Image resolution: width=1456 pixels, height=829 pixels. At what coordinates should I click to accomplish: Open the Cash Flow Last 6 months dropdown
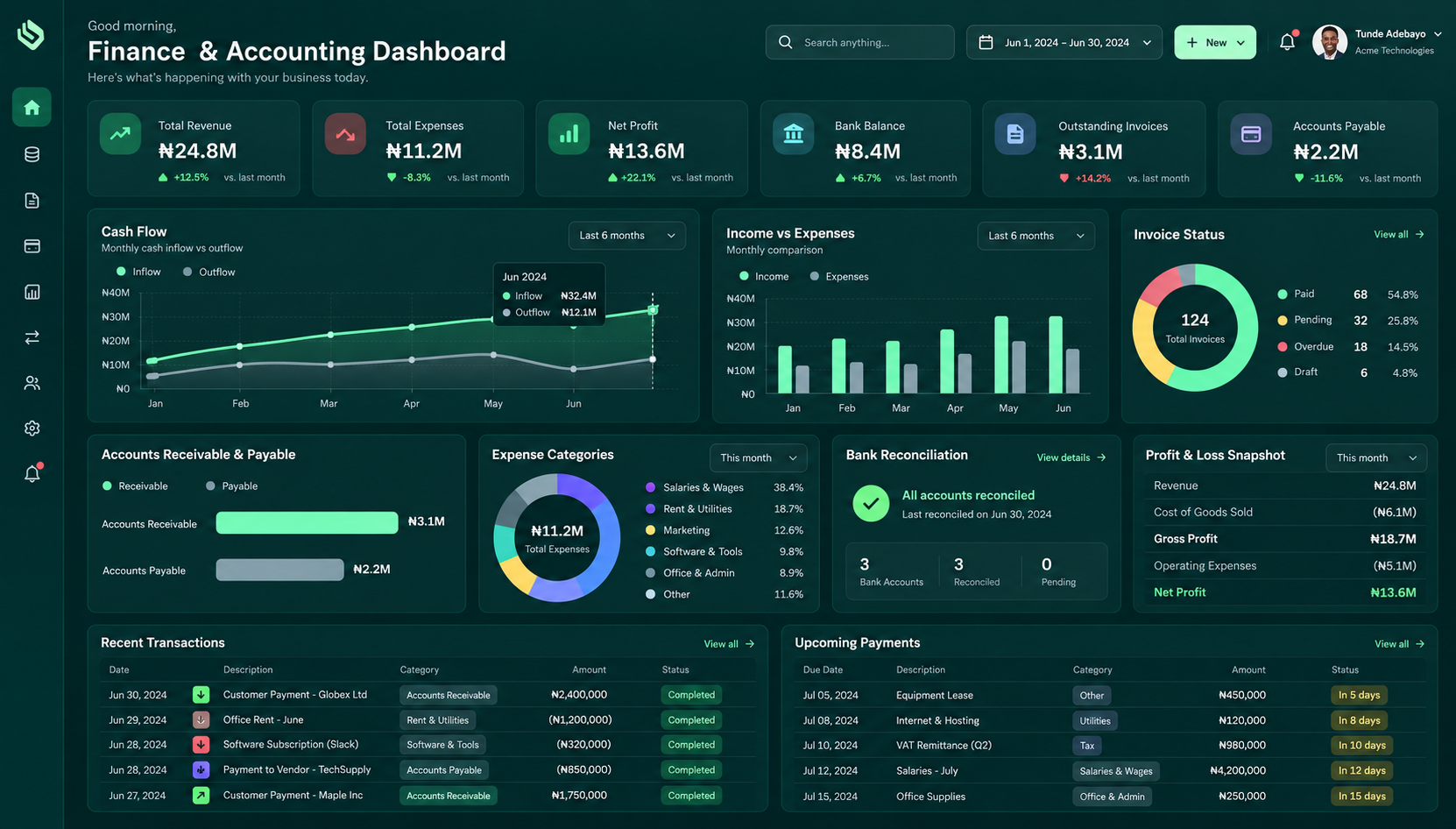coord(627,236)
